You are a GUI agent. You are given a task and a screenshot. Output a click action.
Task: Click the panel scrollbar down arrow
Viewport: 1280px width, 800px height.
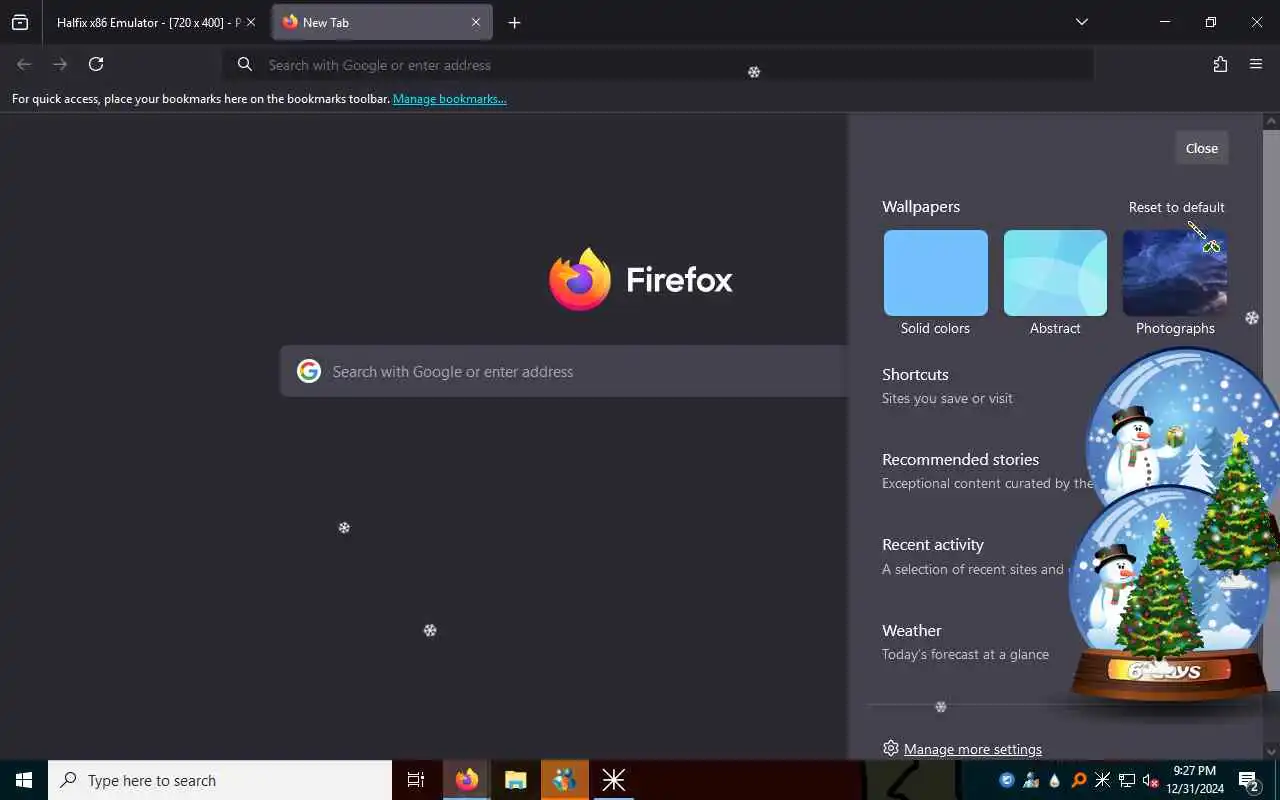(1271, 751)
